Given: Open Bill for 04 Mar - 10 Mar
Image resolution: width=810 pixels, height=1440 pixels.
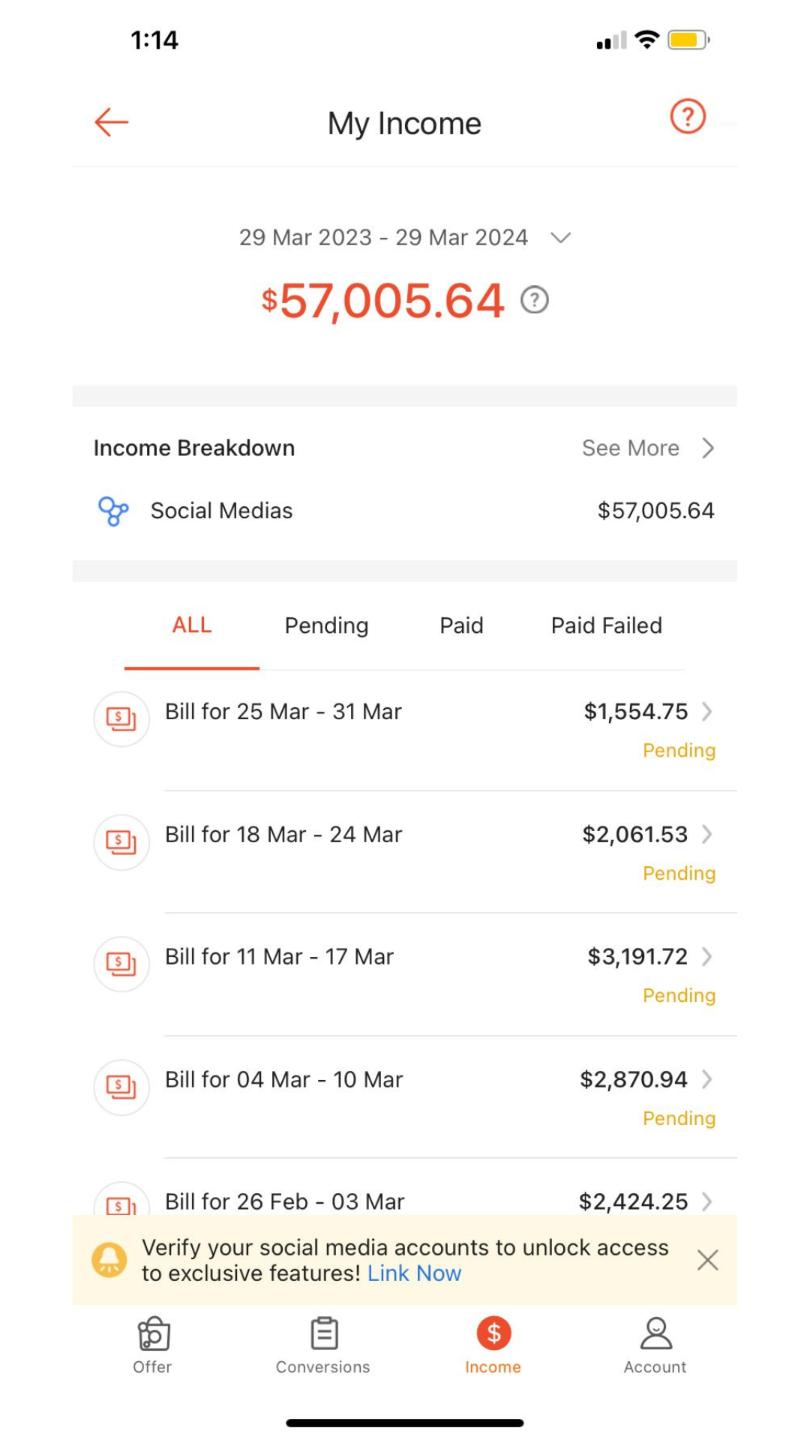Looking at the screenshot, I should click(284, 1080).
